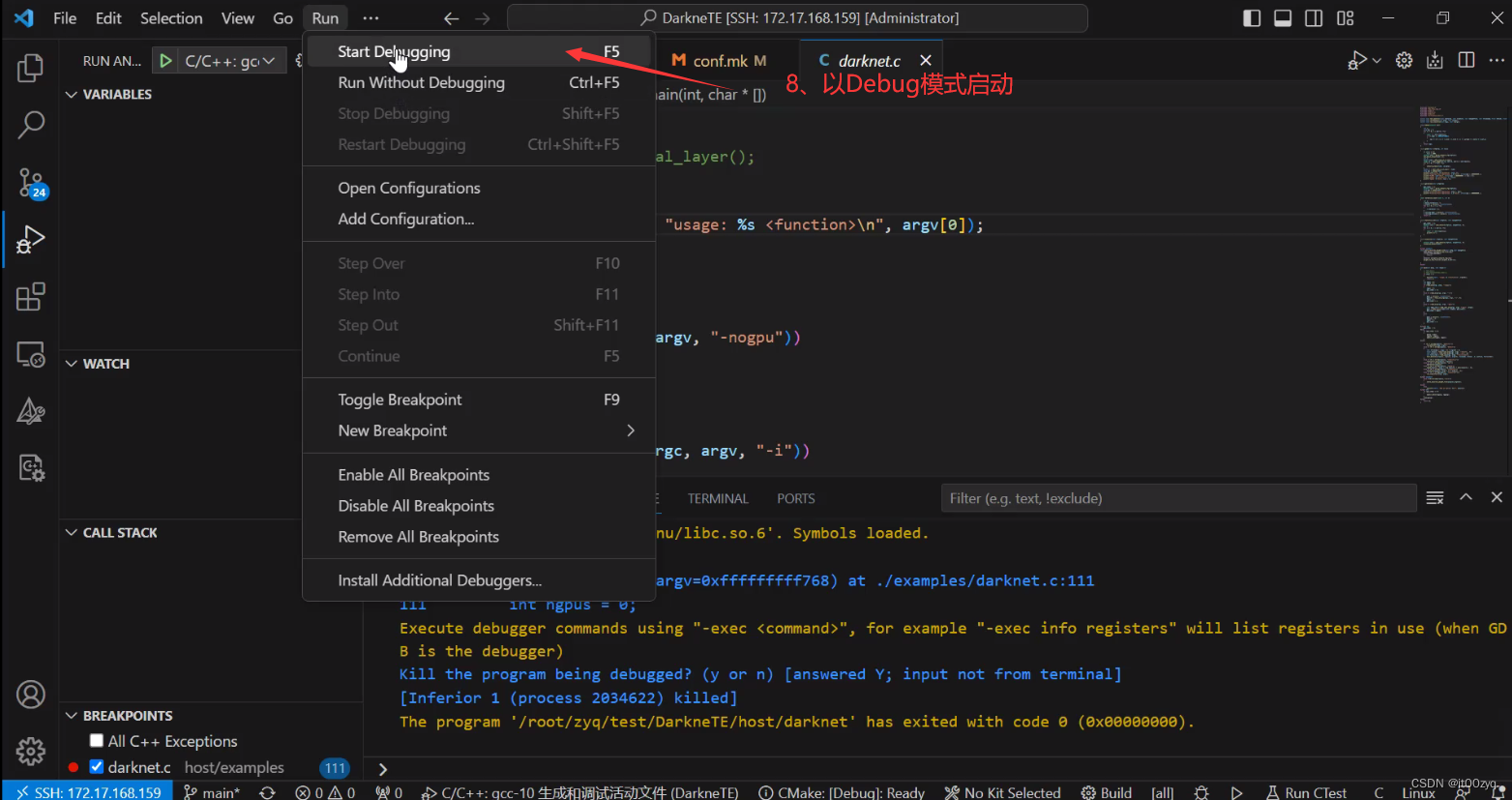The width and height of the screenshot is (1512, 800).
Task: Click the Build button in status bar
Action: 1106,792
